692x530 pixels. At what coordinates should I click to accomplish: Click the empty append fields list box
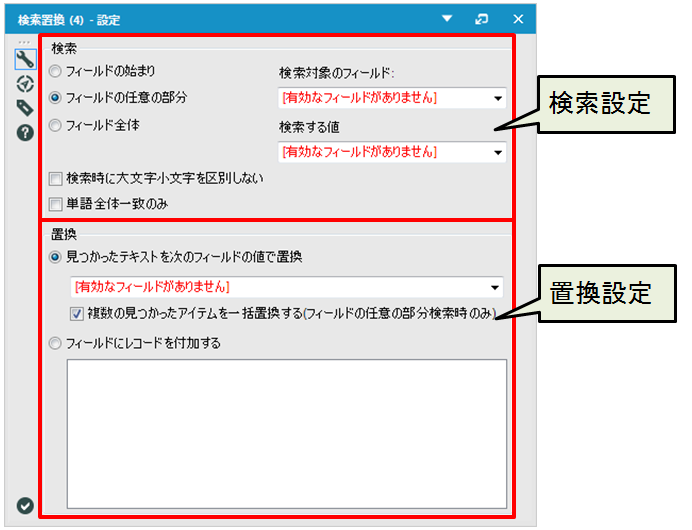[x=286, y=433]
